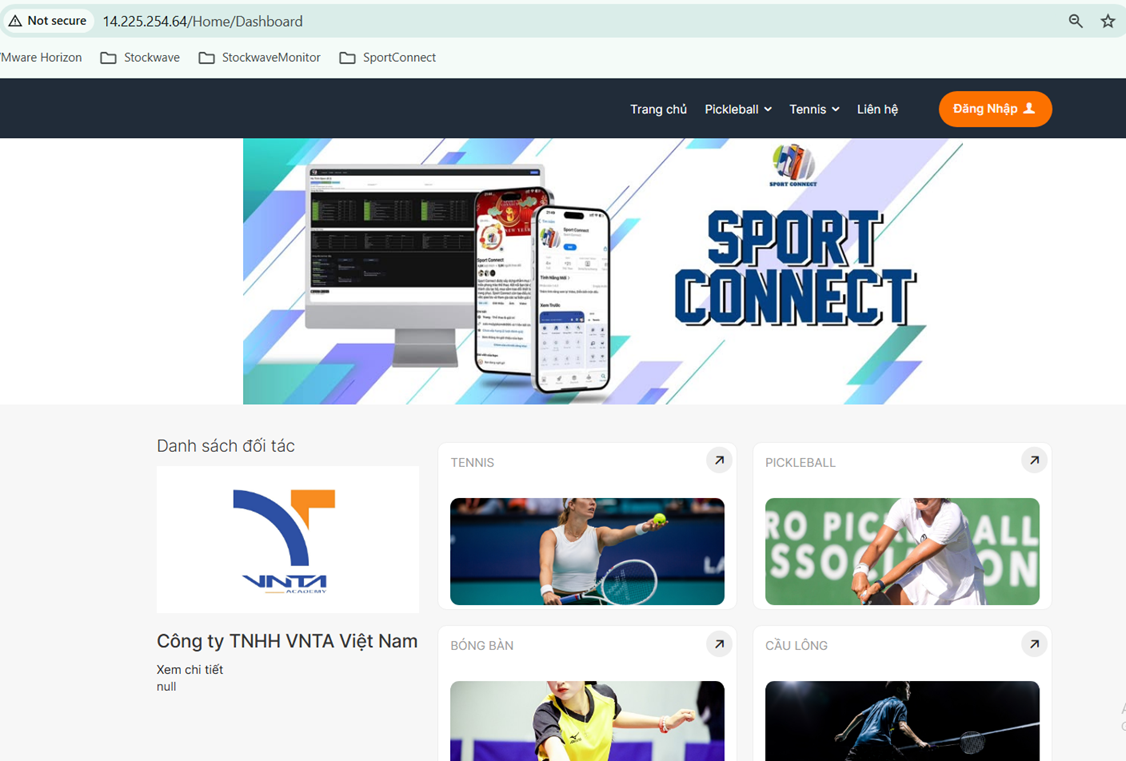Click the zoom magnifier icon in address bar
The height and width of the screenshot is (761, 1126).
pyautogui.click(x=1075, y=22)
